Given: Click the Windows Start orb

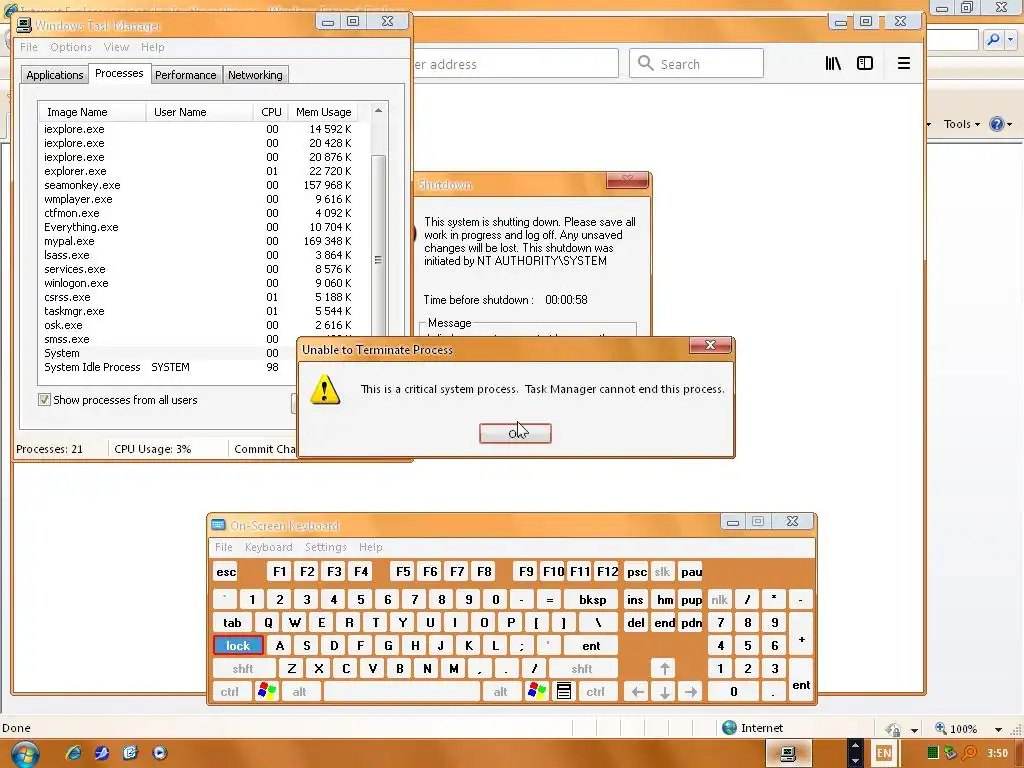Looking at the screenshot, I should point(25,754).
